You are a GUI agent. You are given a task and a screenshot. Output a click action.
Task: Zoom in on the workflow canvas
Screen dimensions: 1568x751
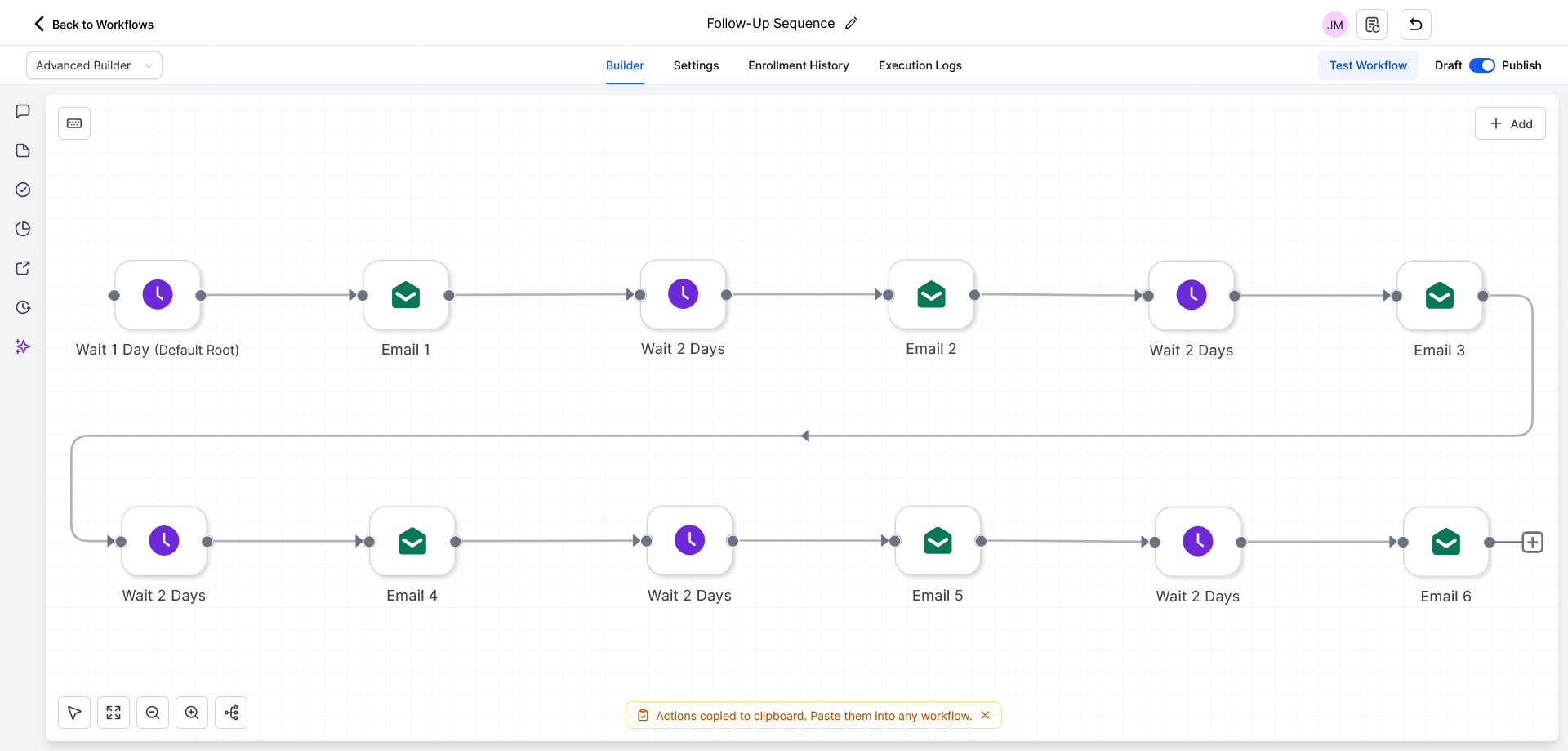tap(192, 713)
